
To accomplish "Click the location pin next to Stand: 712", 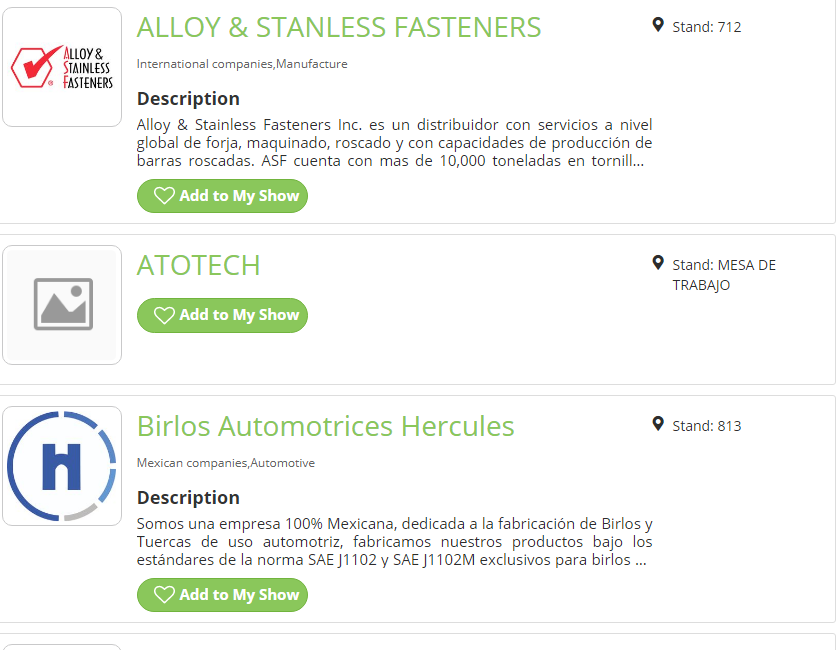I will 658,25.
